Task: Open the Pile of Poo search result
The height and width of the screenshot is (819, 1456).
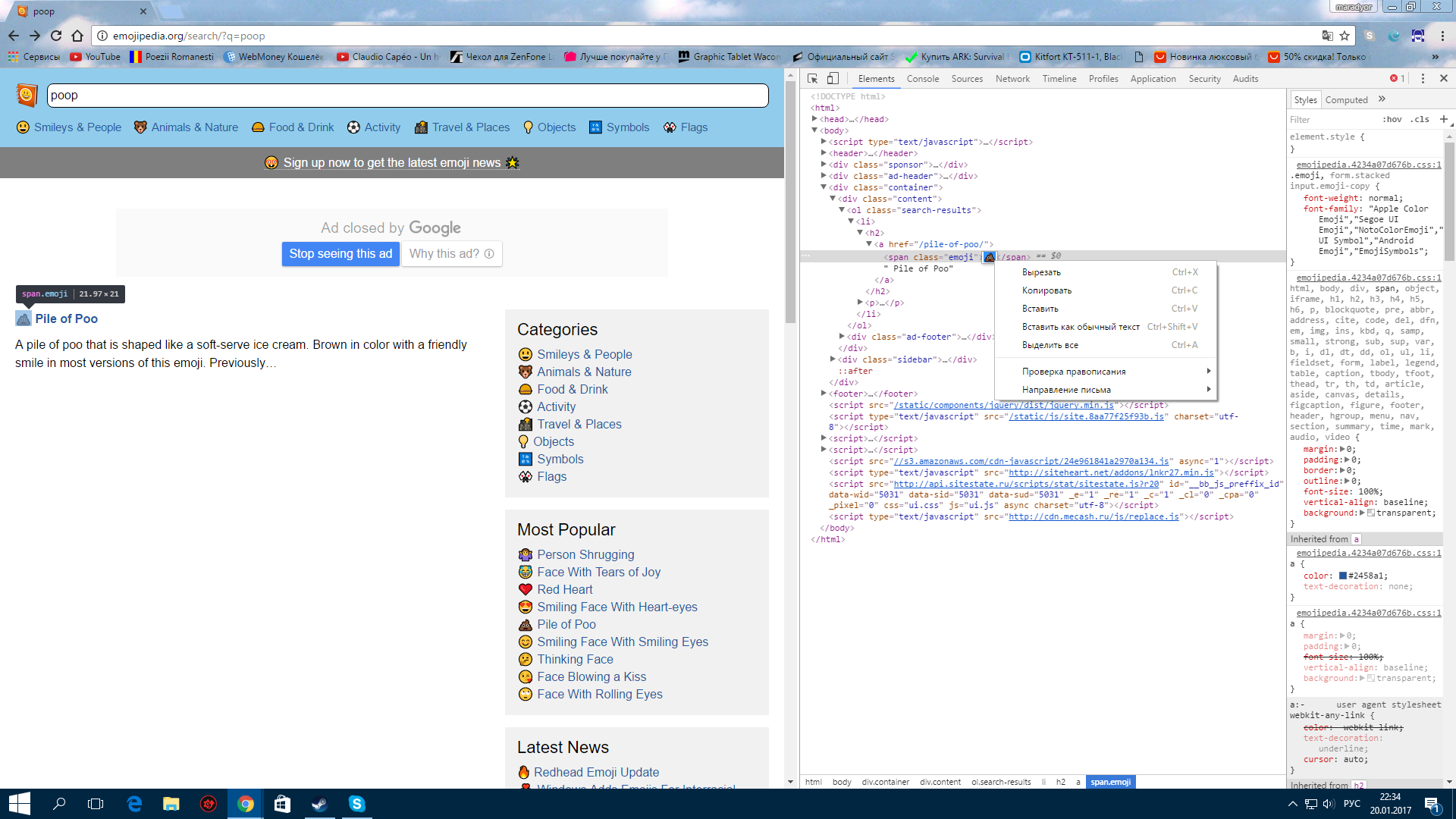Action: pos(66,319)
